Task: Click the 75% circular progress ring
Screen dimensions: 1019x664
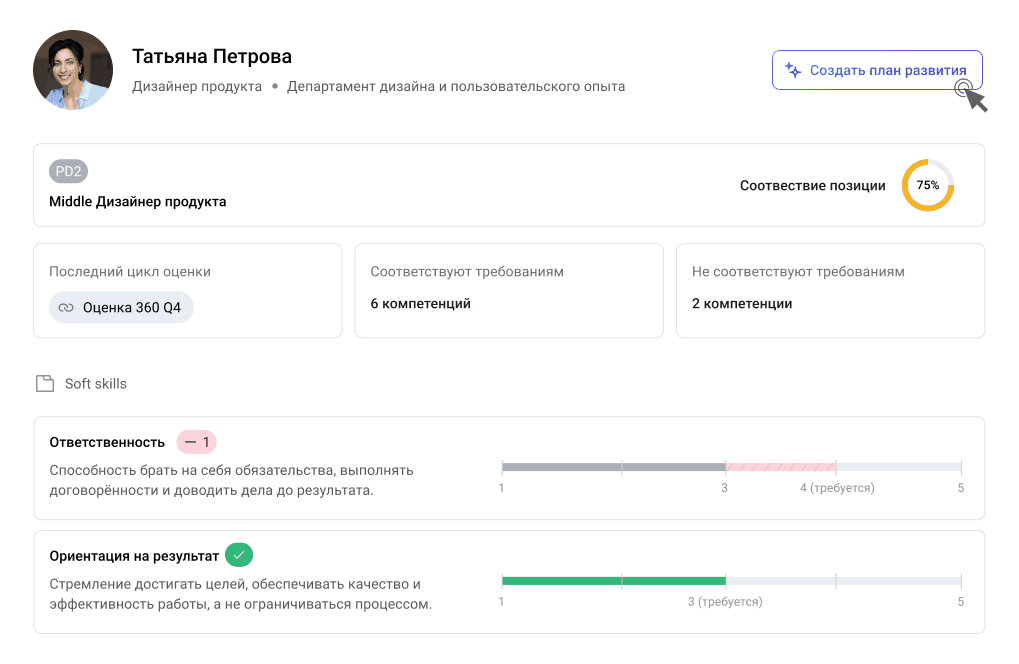Action: [927, 185]
